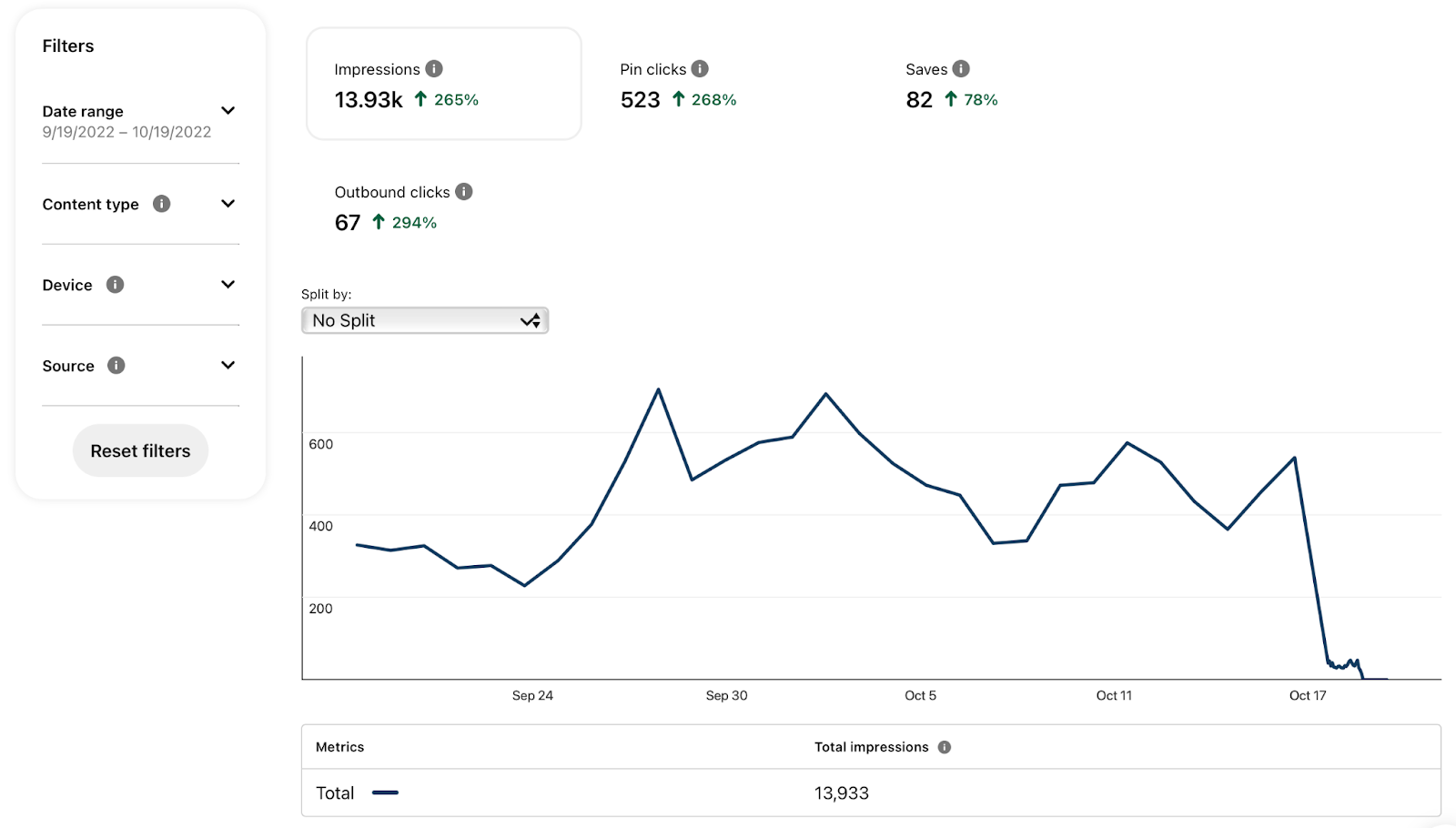Click the Total line color swatch
The height and width of the screenshot is (828, 1456).
click(385, 793)
